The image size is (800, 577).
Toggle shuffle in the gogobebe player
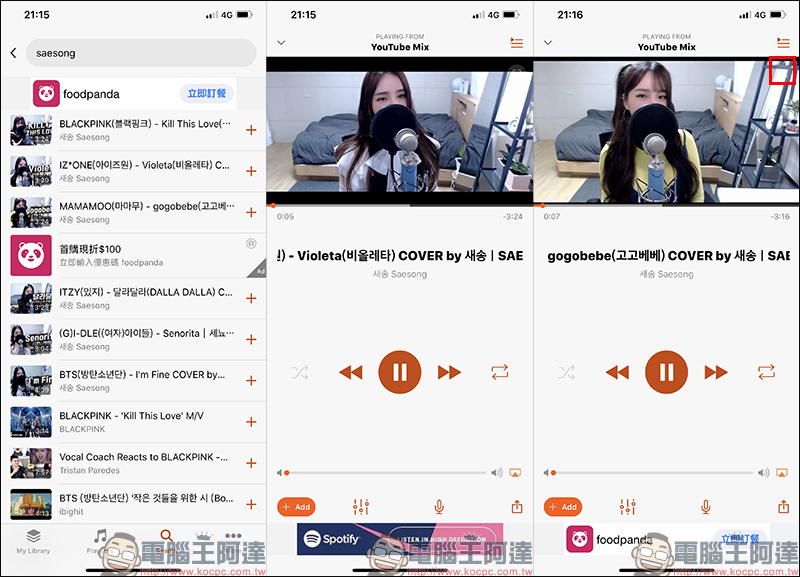tap(567, 372)
